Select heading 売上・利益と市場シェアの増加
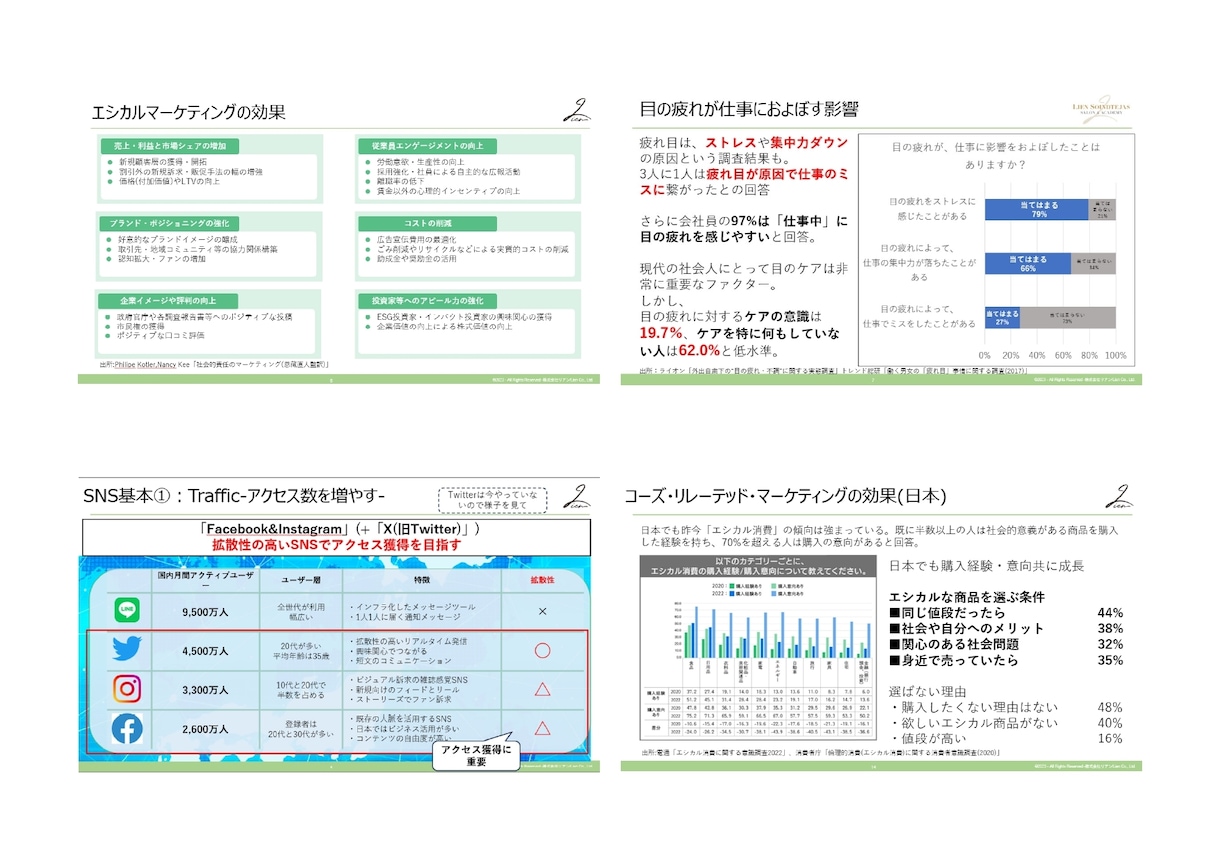The image size is (1220, 863). [169, 145]
